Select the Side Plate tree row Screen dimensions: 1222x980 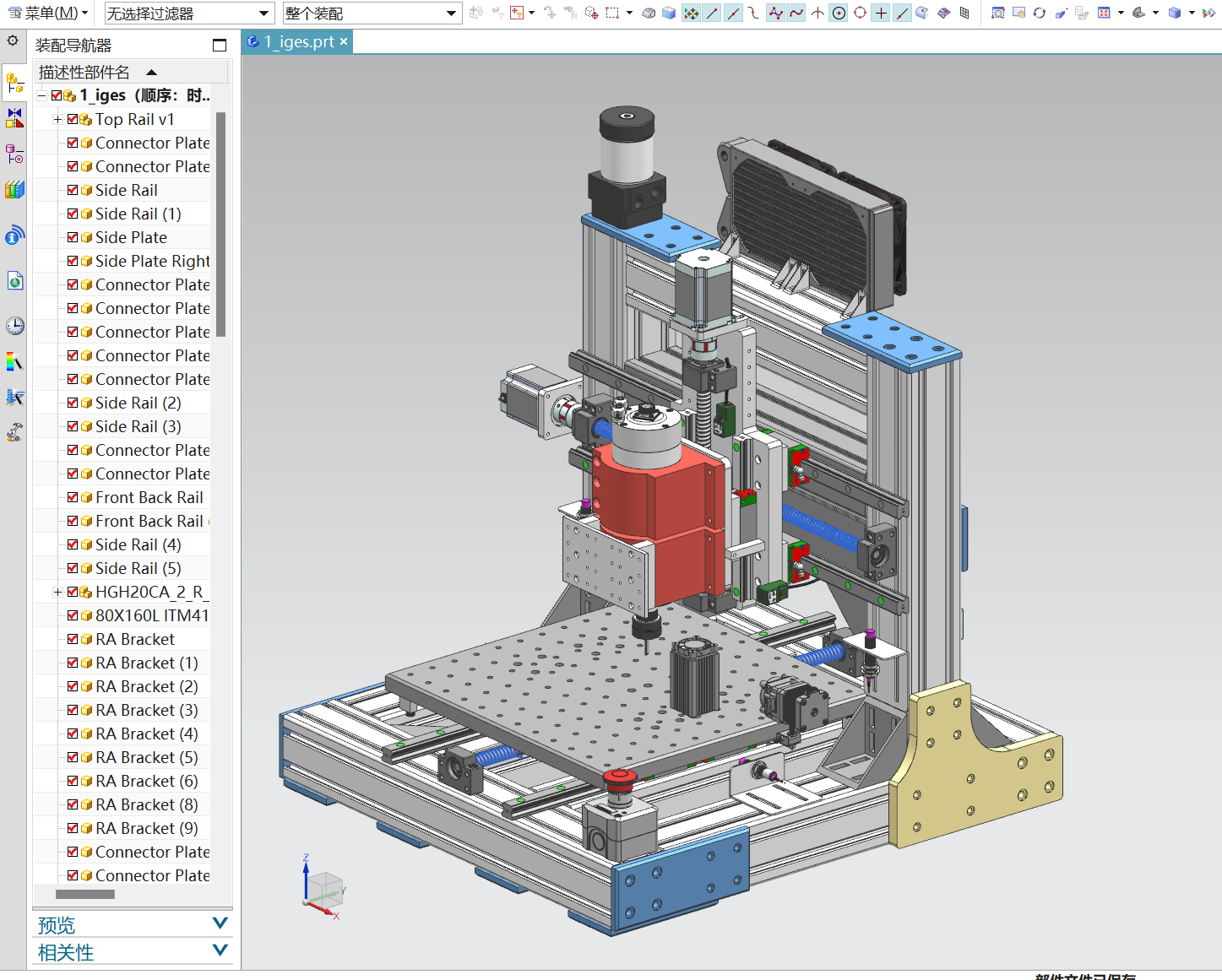click(x=131, y=237)
